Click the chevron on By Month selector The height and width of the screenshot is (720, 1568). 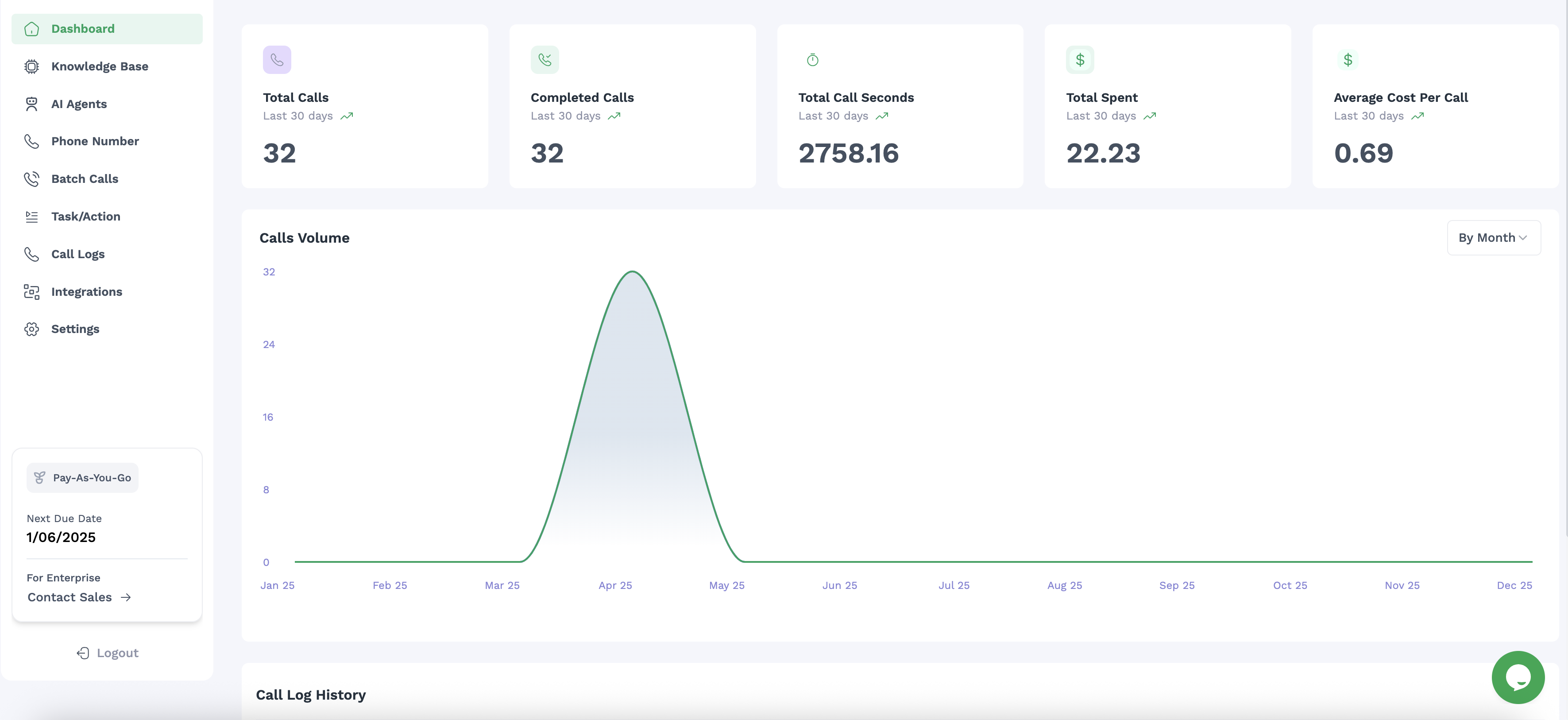point(1523,239)
